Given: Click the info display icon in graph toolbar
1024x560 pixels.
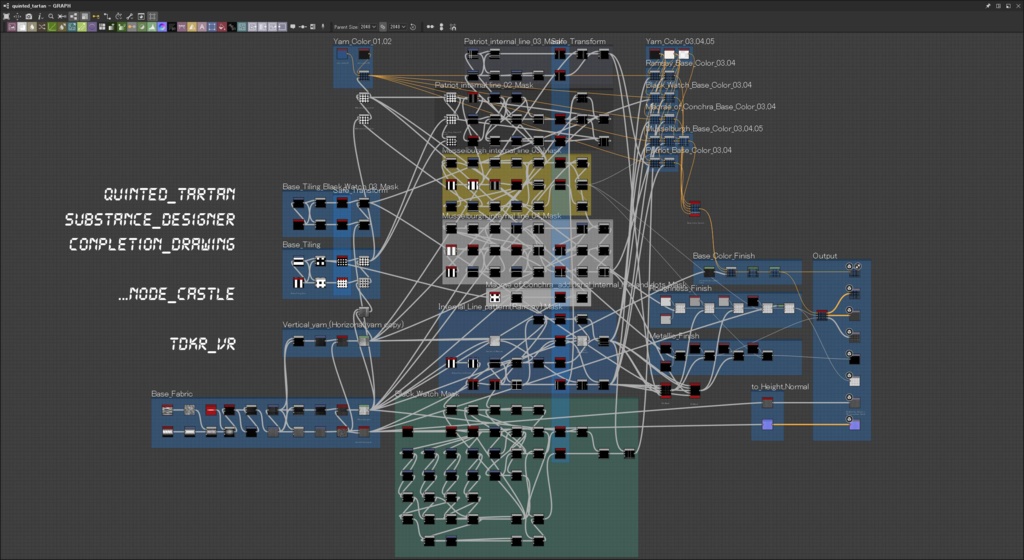Looking at the screenshot, I should pos(40,16).
